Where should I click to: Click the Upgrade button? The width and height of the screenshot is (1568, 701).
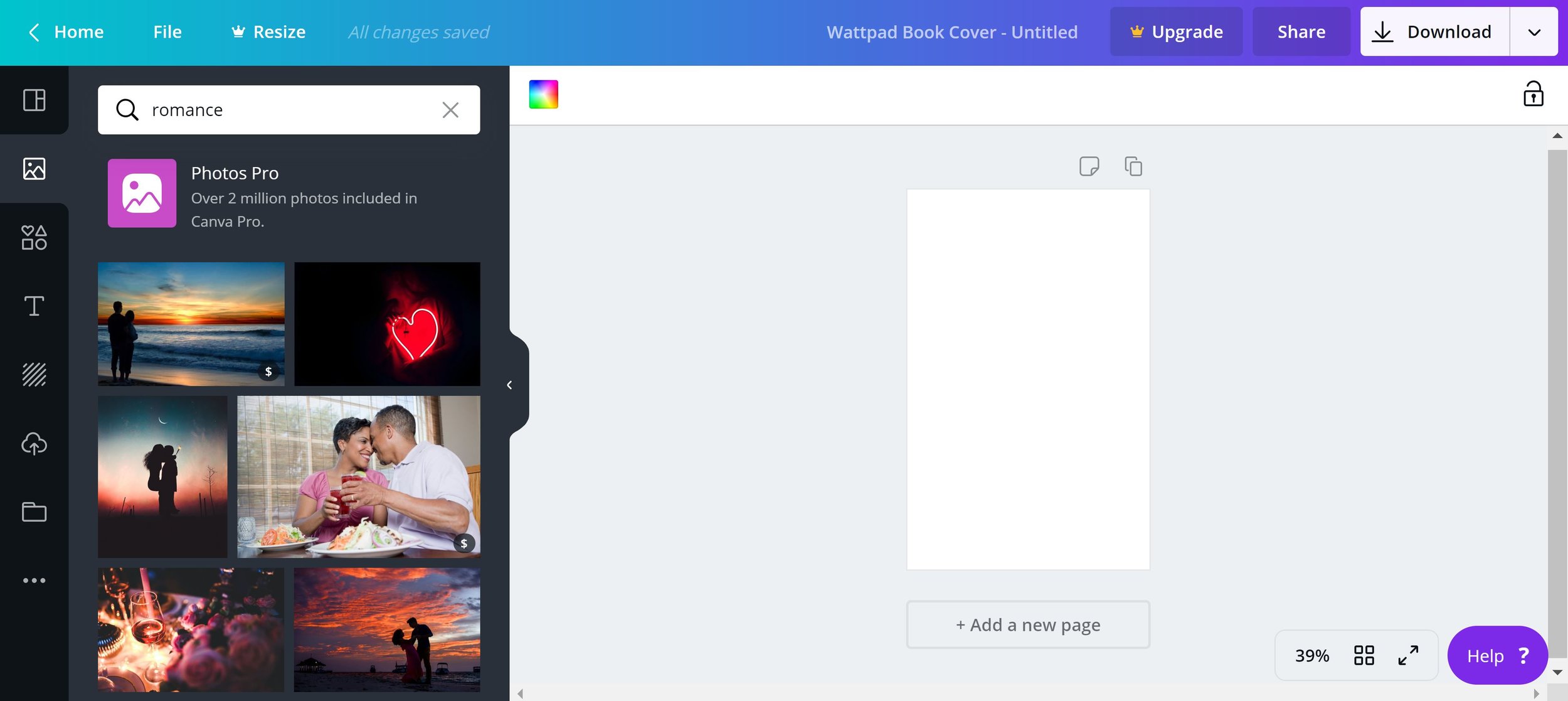pyautogui.click(x=1176, y=32)
